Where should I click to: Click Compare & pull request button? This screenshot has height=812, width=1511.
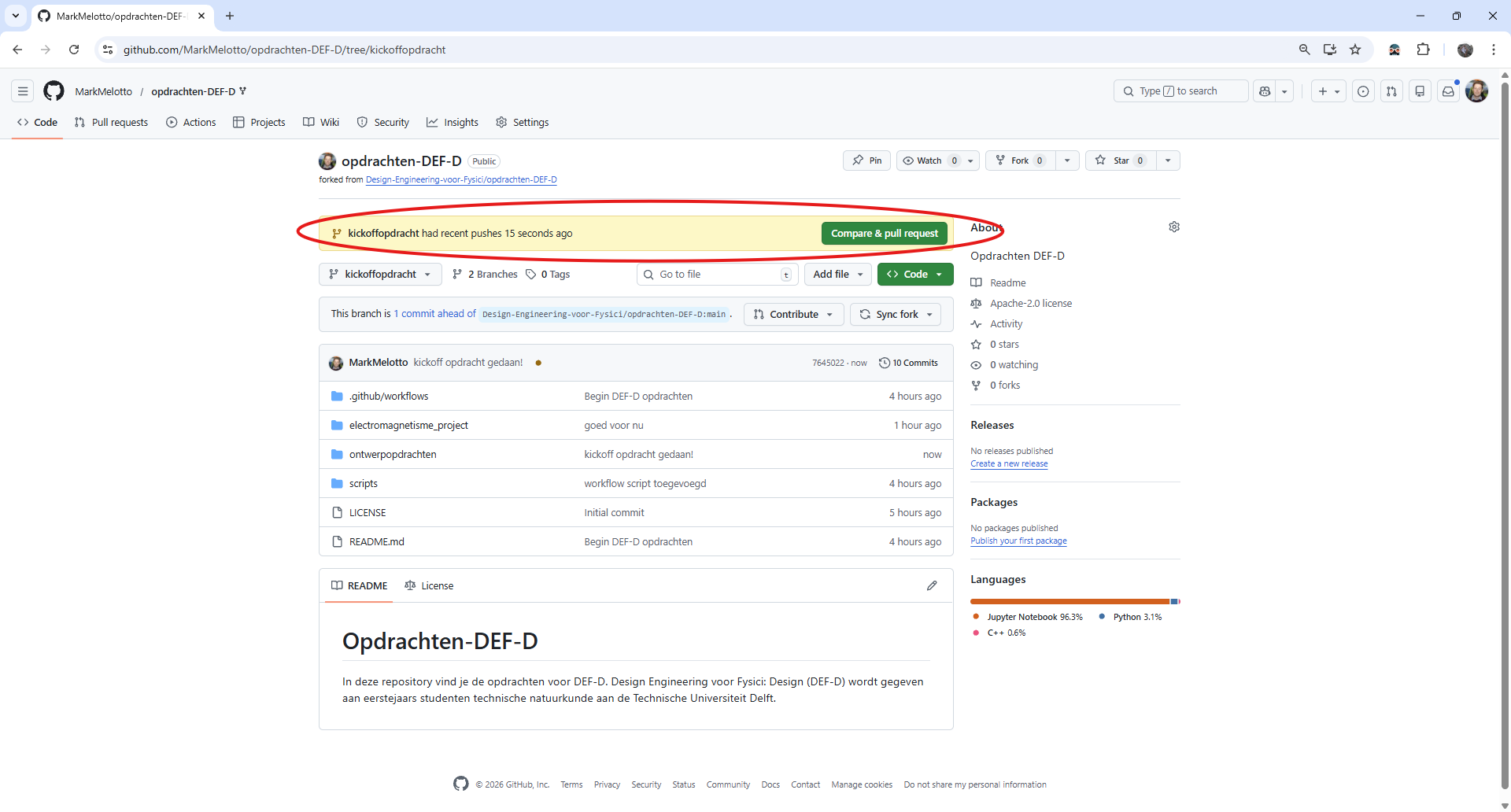884,233
